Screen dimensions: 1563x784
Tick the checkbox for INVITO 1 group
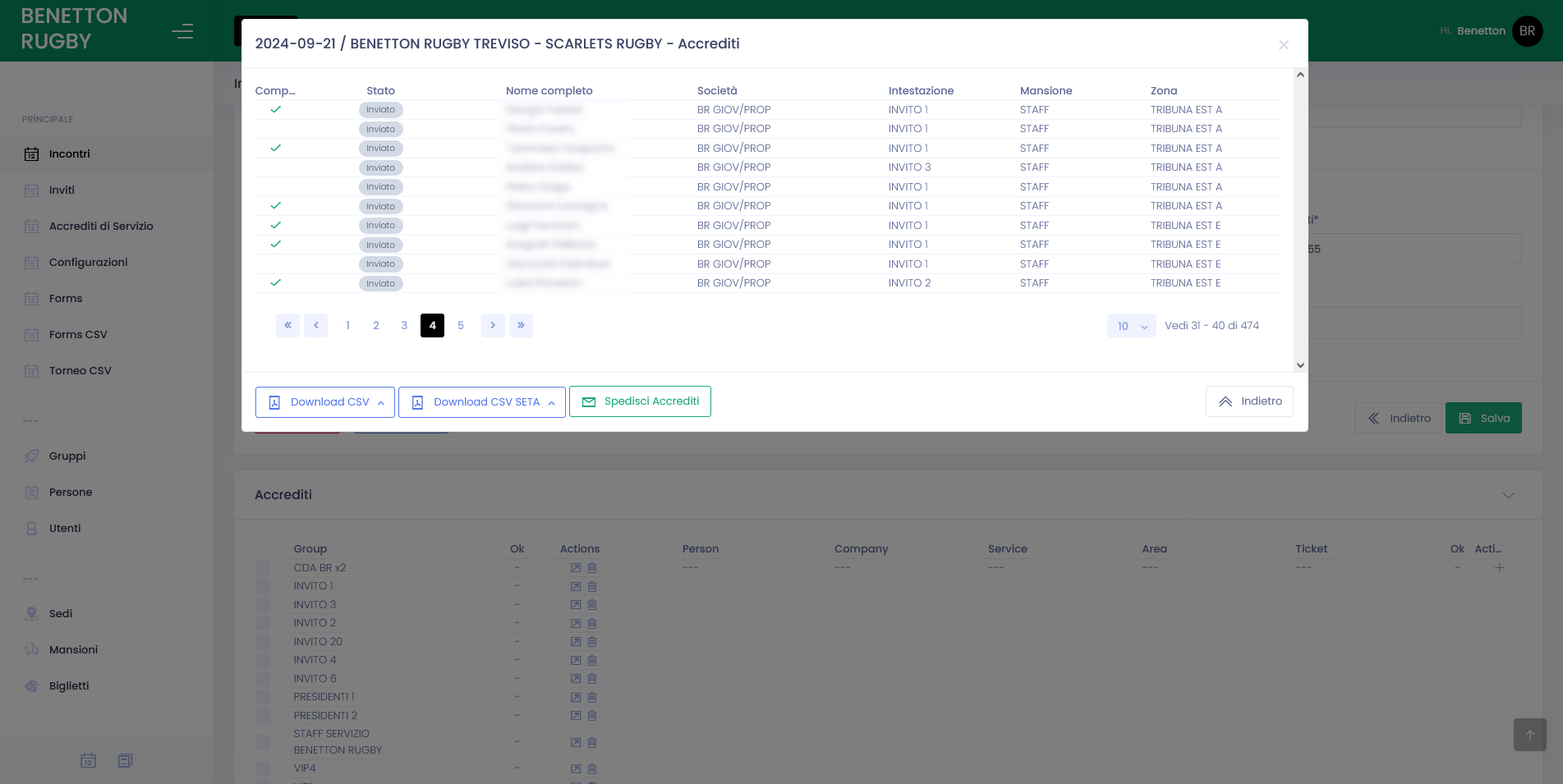tap(263, 586)
